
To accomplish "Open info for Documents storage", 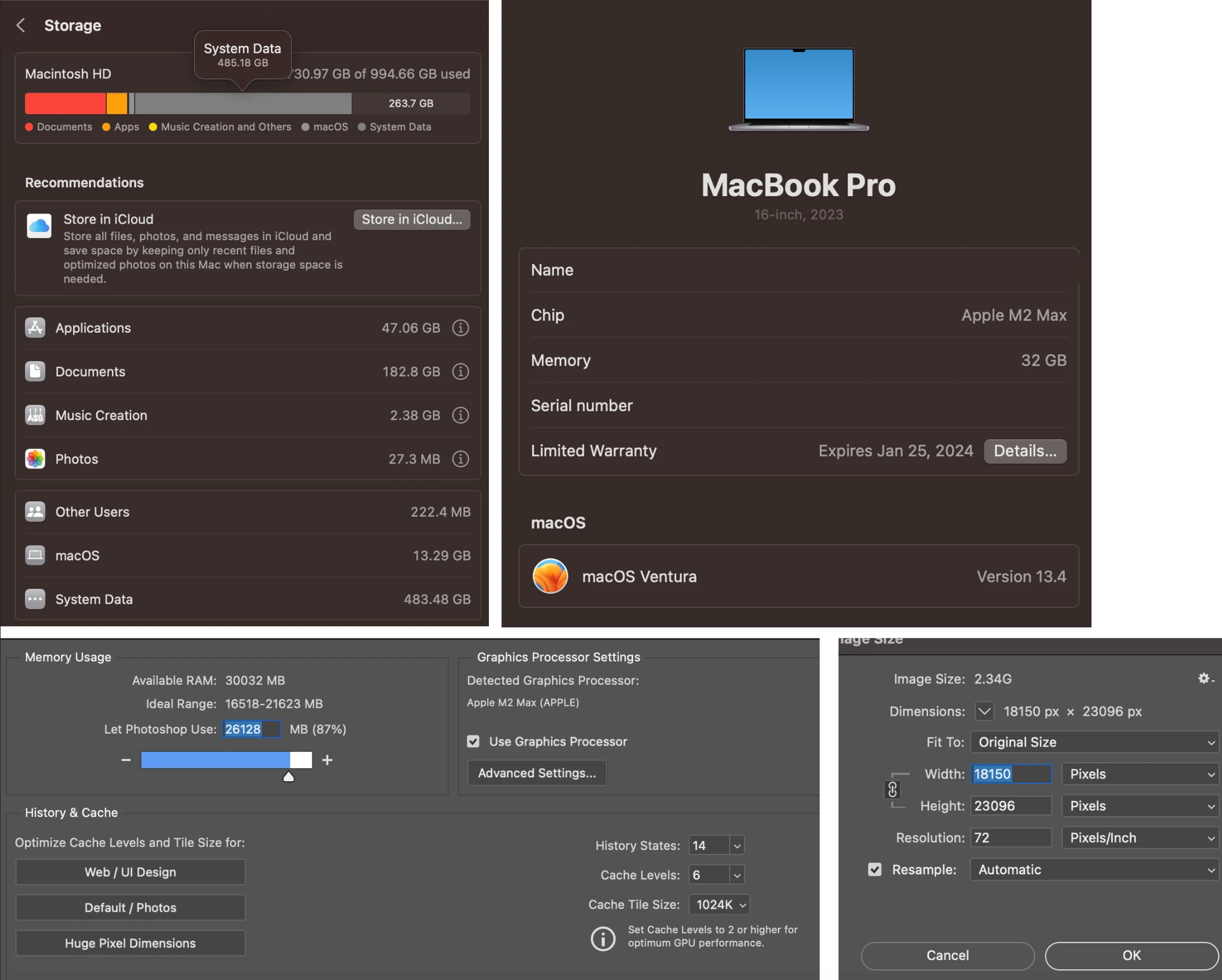I will pyautogui.click(x=460, y=372).
